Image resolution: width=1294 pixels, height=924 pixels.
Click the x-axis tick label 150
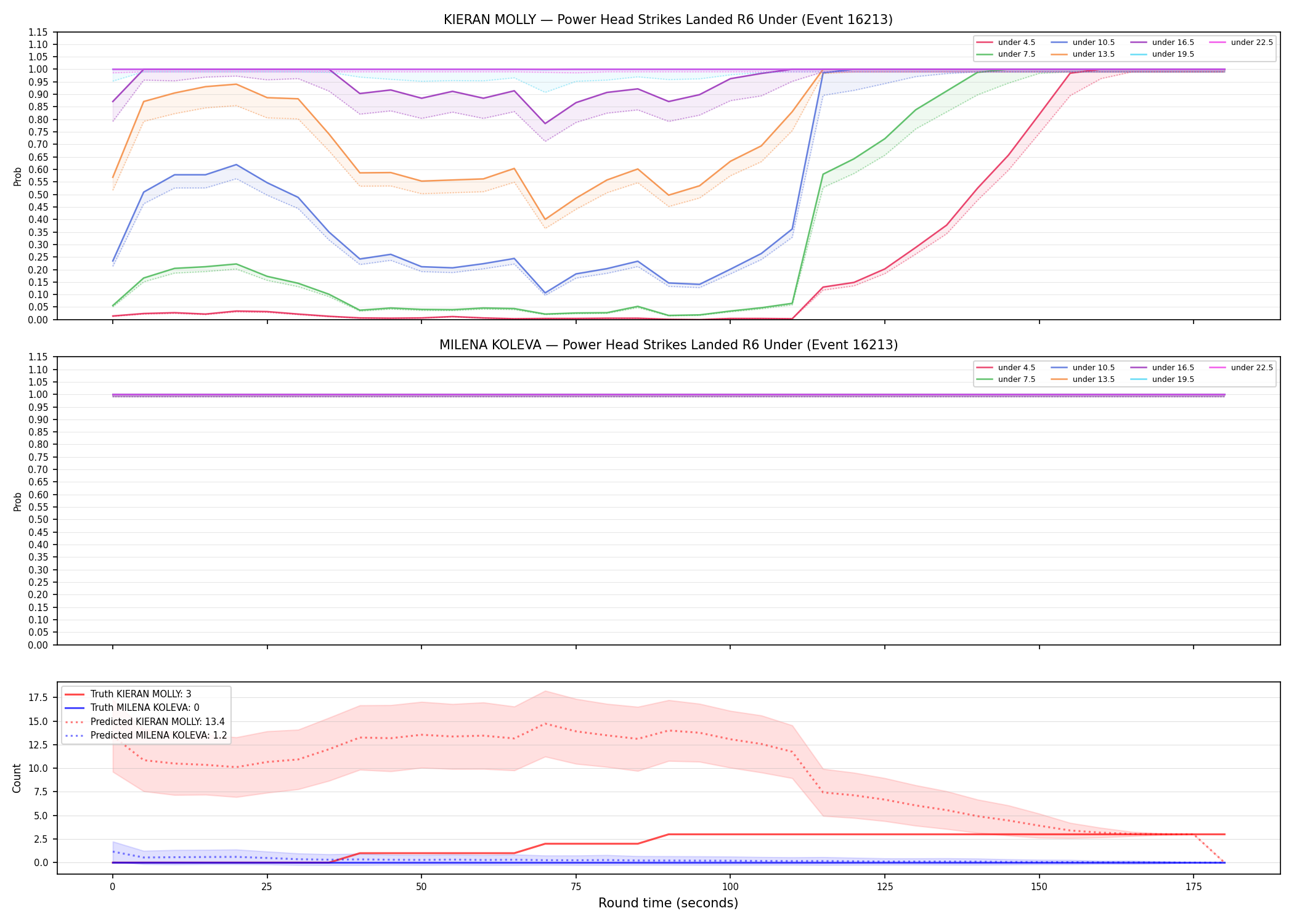(1039, 887)
